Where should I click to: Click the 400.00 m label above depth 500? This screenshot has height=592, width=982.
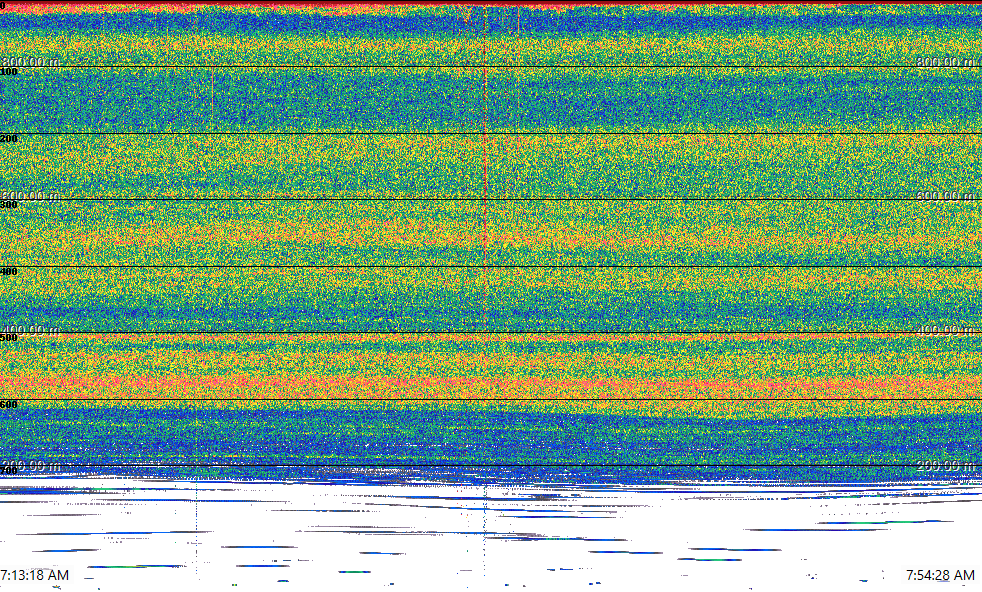tap(30, 330)
